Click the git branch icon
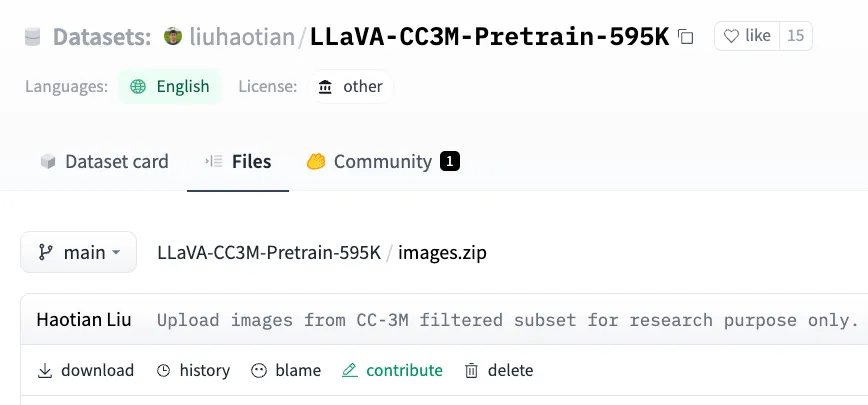The image size is (868, 405). click(45, 253)
